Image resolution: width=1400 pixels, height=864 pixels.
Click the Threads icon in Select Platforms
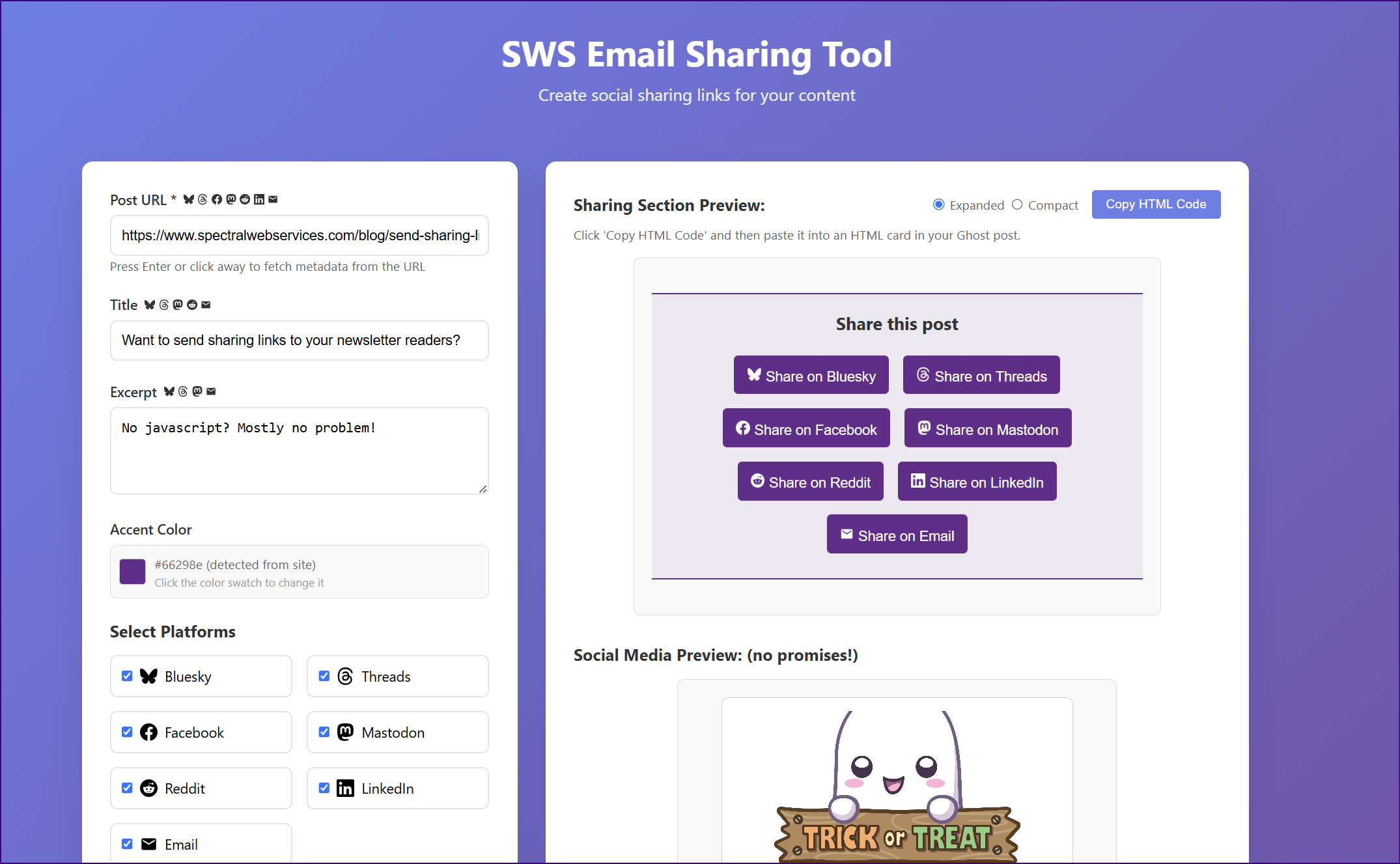345,676
